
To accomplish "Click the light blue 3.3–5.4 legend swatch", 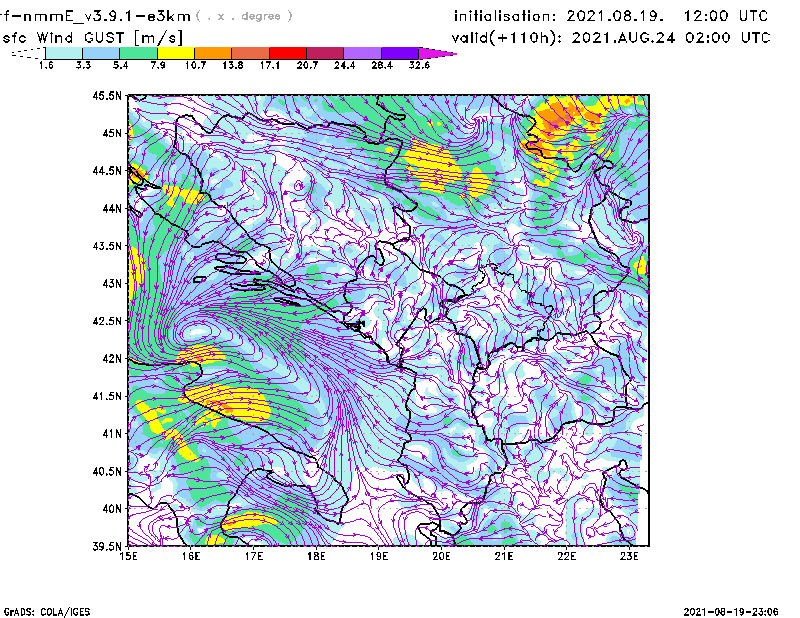I will tap(101, 53).
